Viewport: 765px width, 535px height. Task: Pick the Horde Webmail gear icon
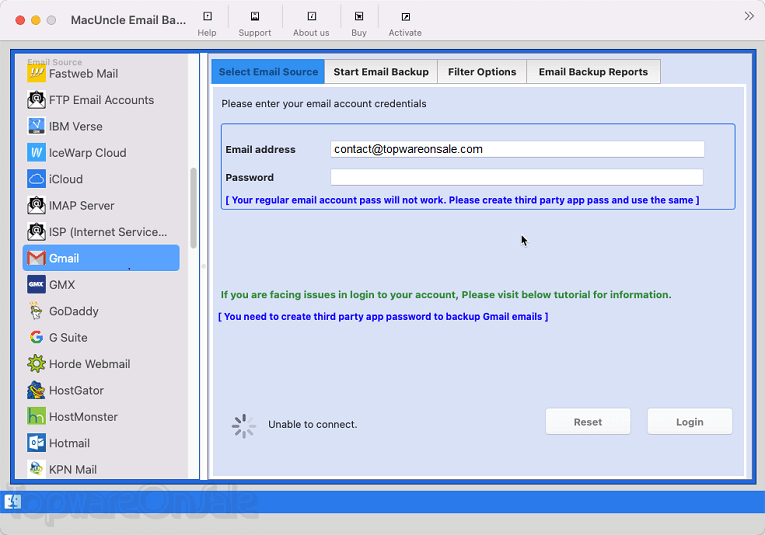pyautogui.click(x=36, y=364)
